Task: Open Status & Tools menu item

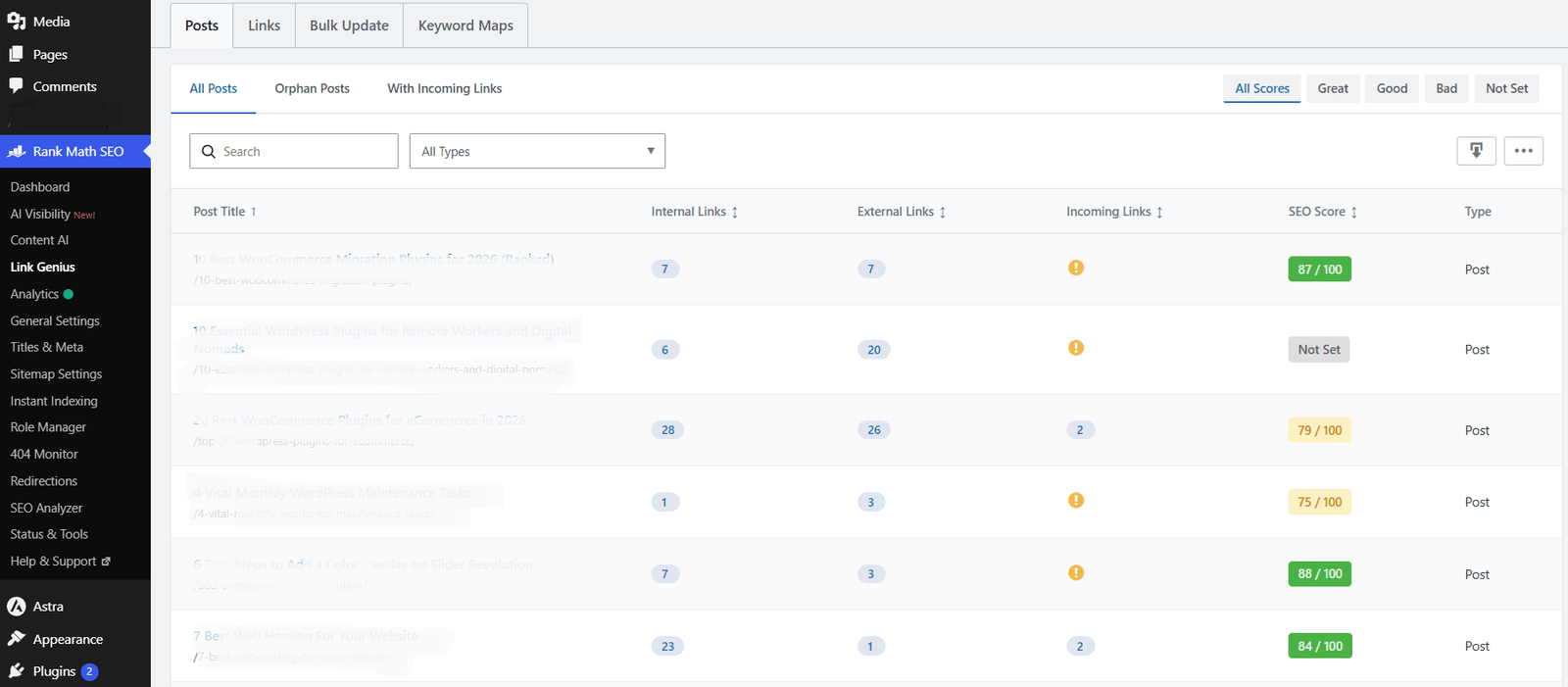Action: pyautogui.click(x=49, y=534)
